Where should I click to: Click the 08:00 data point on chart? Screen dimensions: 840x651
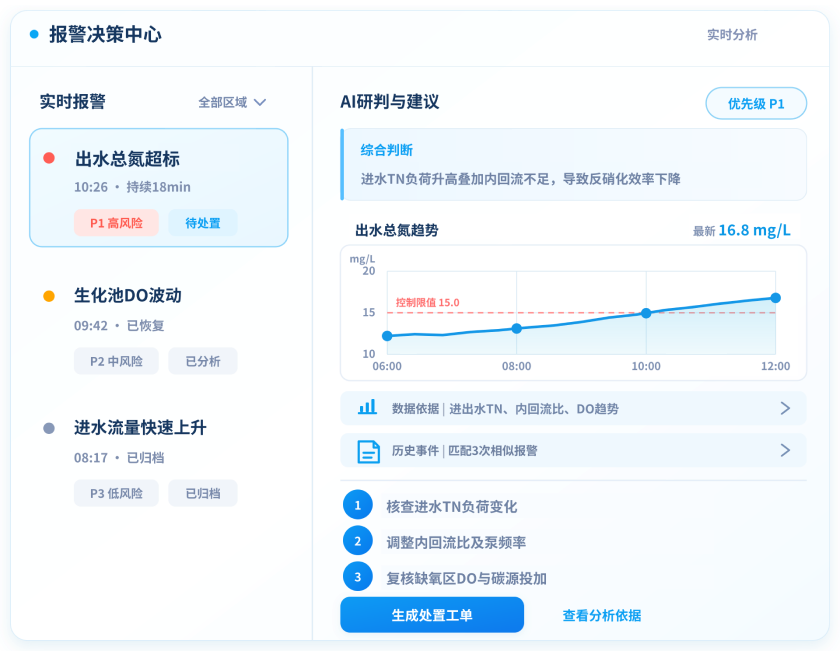516,328
